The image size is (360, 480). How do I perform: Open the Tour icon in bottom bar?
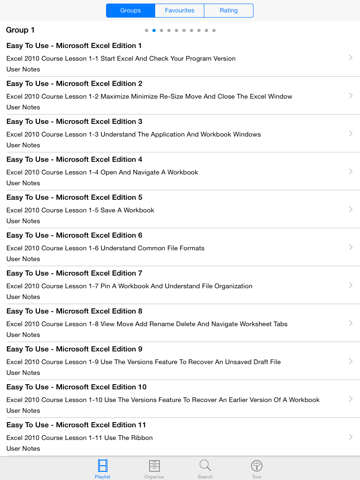tap(257, 466)
